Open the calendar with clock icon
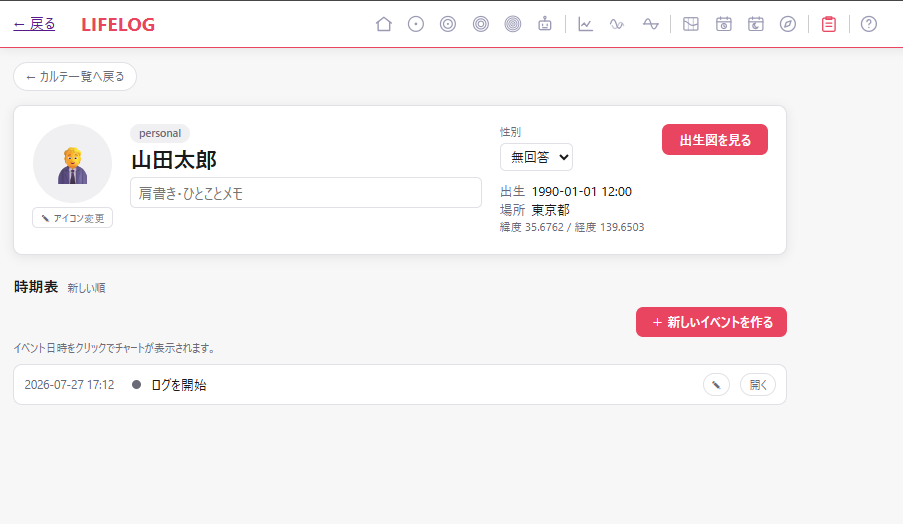903x524 pixels. (724, 24)
